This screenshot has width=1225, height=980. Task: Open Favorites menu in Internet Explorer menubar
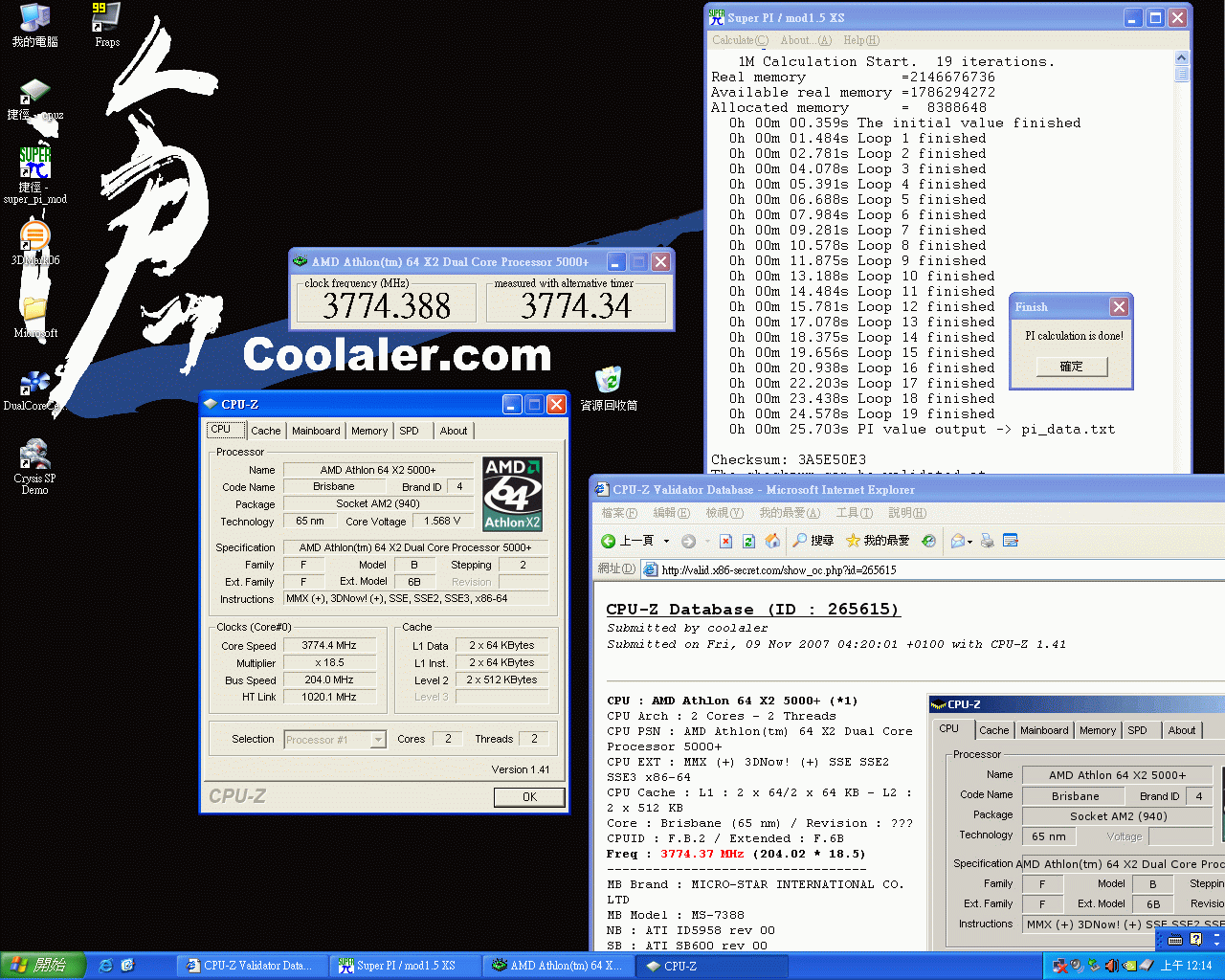[x=790, y=513]
